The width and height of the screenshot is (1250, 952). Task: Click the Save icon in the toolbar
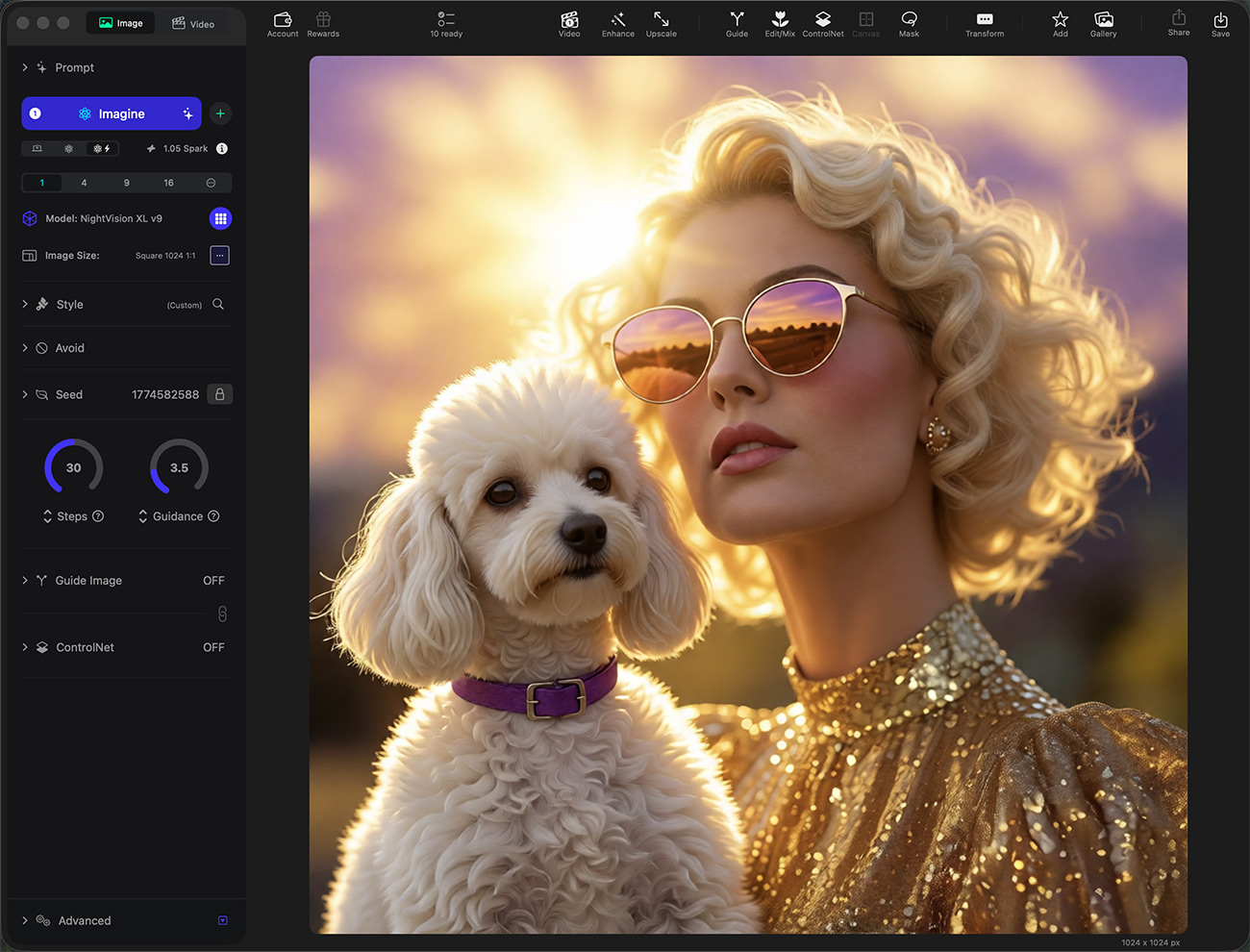click(1220, 24)
